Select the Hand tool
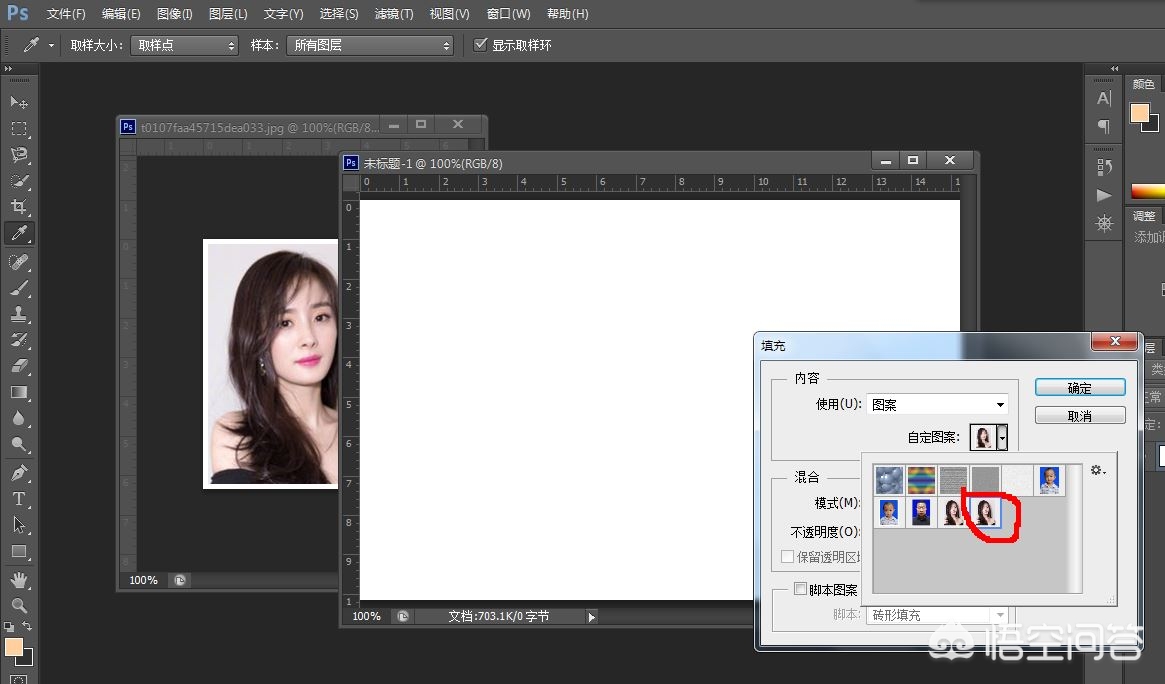This screenshot has width=1165, height=684. pyautogui.click(x=20, y=578)
